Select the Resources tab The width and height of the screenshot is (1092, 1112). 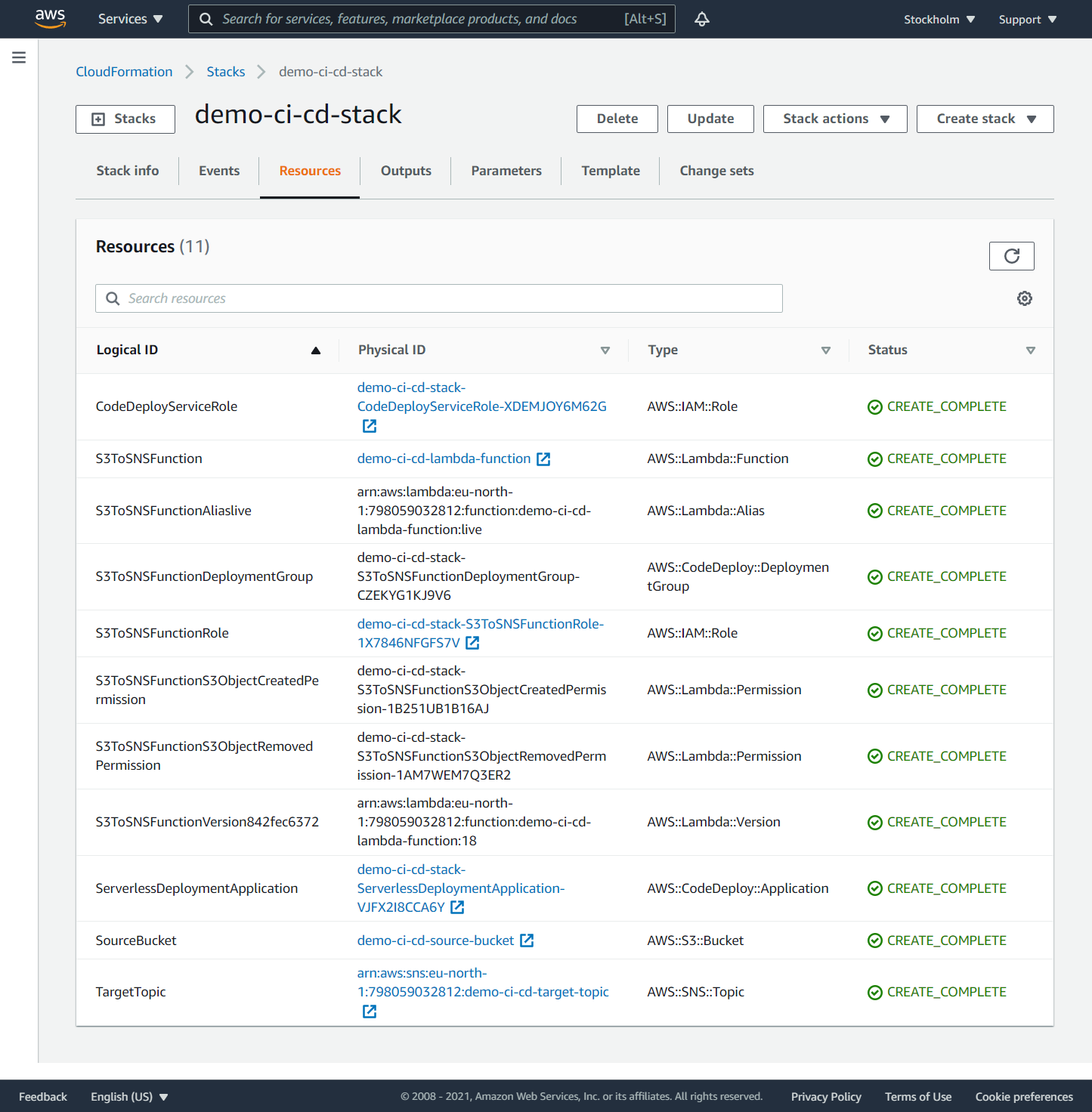coord(310,171)
